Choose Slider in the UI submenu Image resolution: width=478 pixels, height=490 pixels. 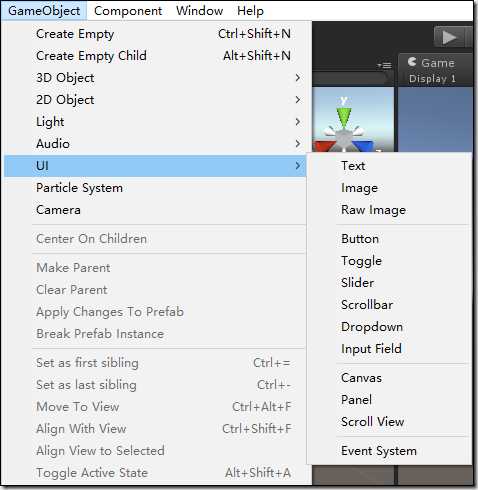(x=389, y=283)
